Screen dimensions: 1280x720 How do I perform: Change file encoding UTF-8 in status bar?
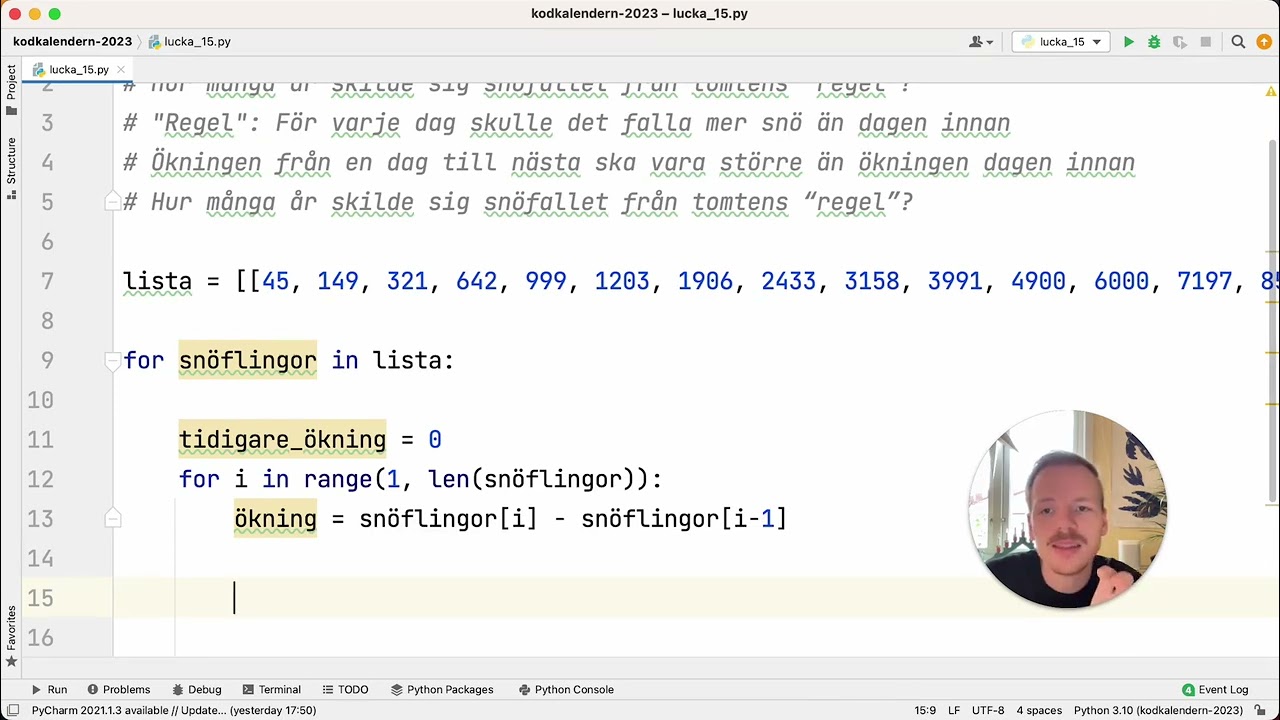pyautogui.click(x=988, y=711)
